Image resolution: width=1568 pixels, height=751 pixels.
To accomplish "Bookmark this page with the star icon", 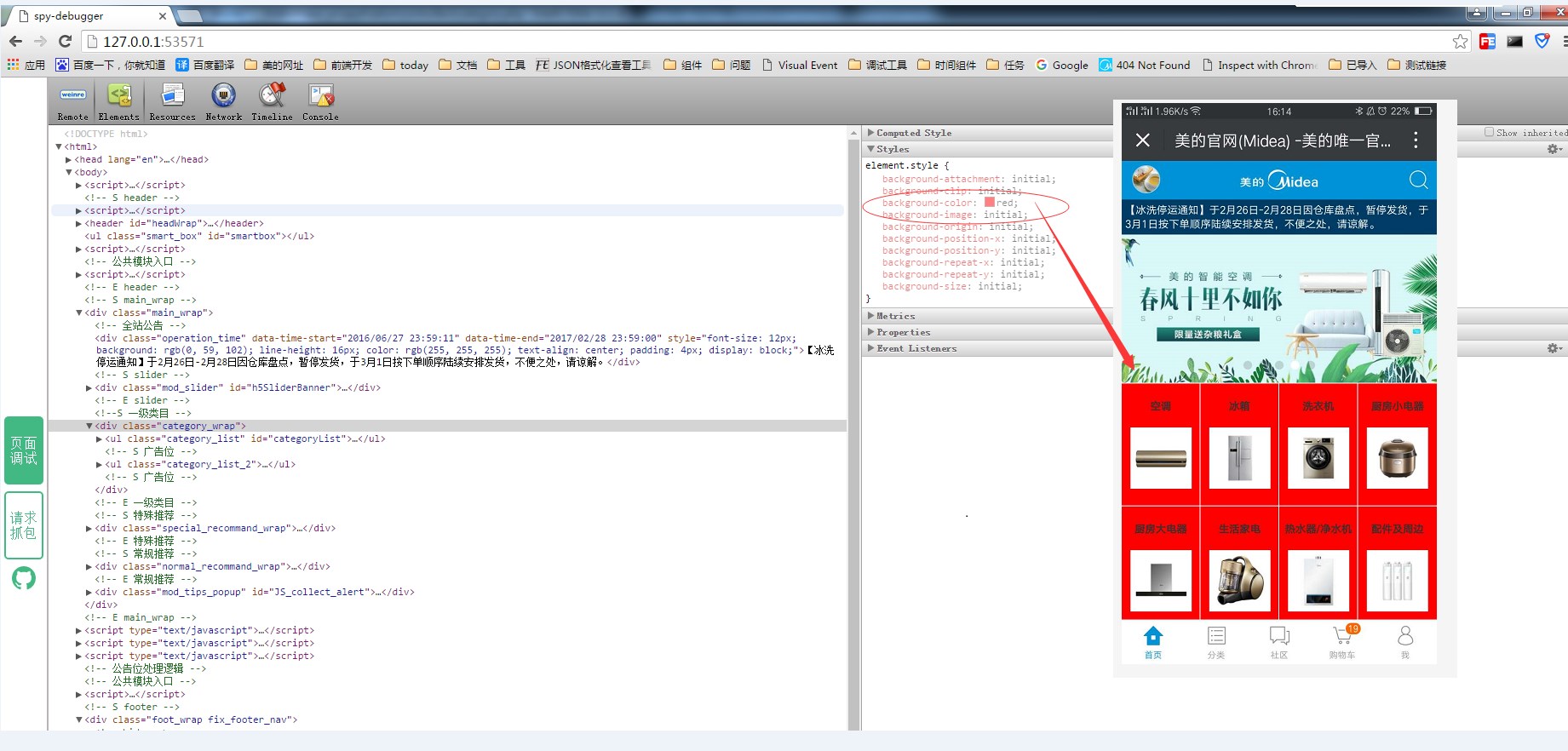I will click(1460, 42).
